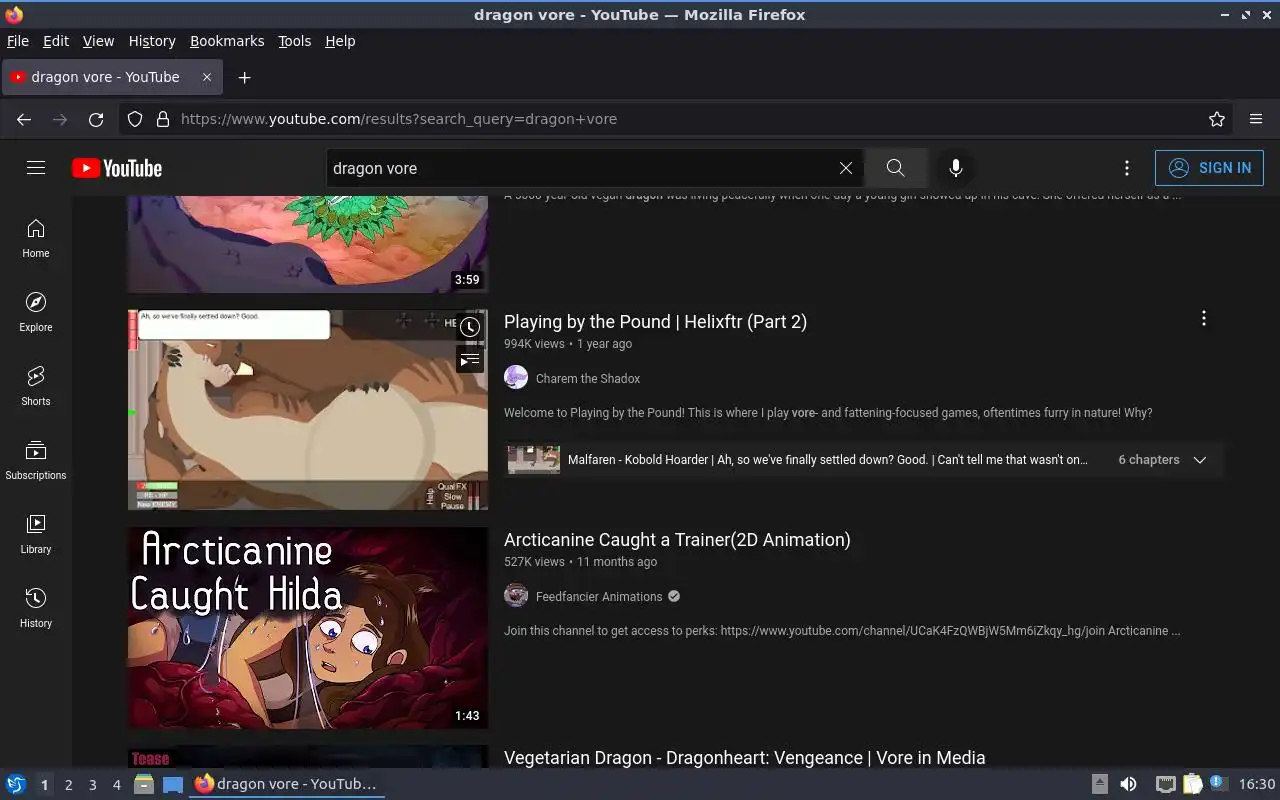Bookmark this page with star icon
The height and width of the screenshot is (800, 1280).
click(1217, 119)
